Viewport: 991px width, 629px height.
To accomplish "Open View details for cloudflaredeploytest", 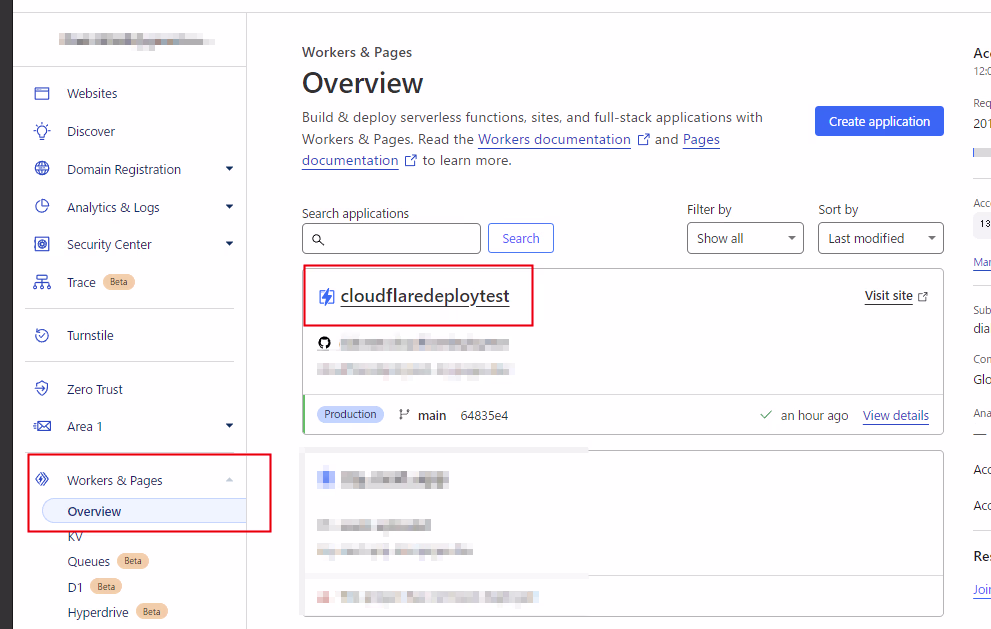I will click(896, 415).
